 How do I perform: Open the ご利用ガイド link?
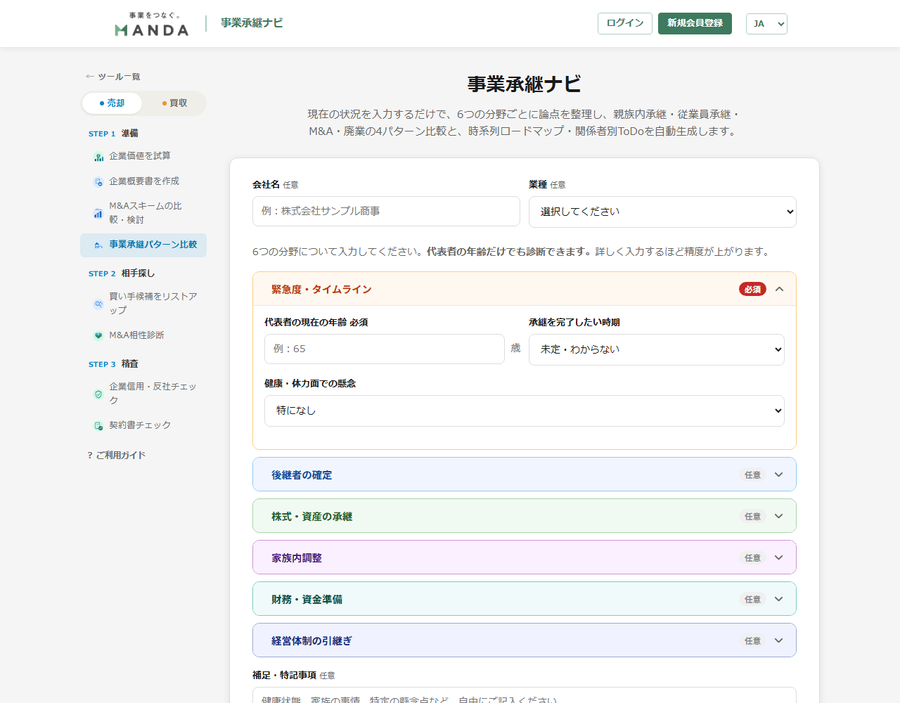pyautogui.click(x=117, y=455)
